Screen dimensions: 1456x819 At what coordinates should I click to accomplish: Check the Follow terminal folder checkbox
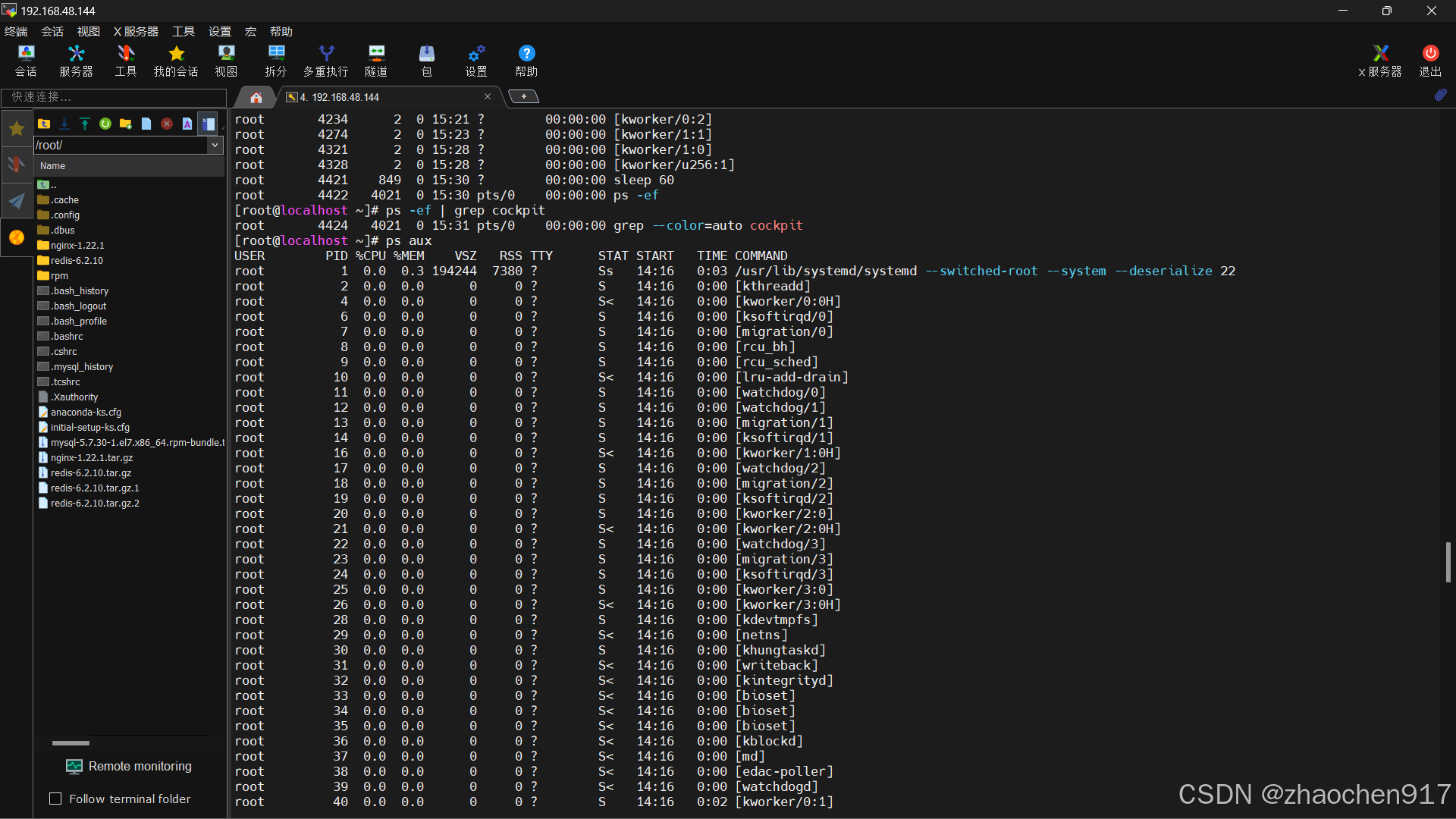[55, 799]
